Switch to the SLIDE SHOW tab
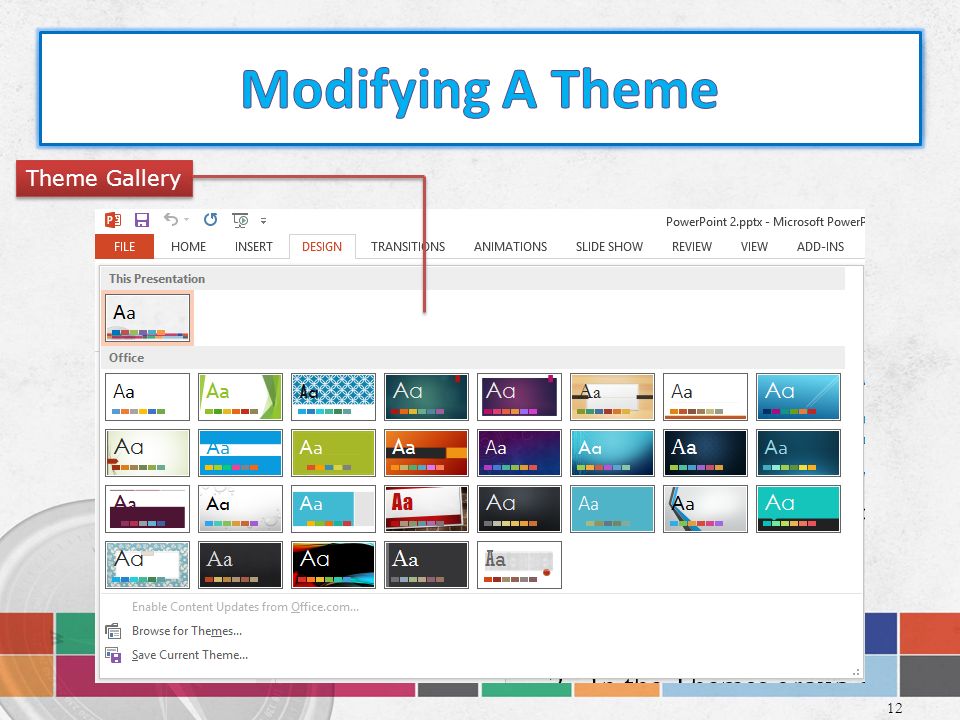This screenshot has width=960, height=720. click(x=609, y=246)
